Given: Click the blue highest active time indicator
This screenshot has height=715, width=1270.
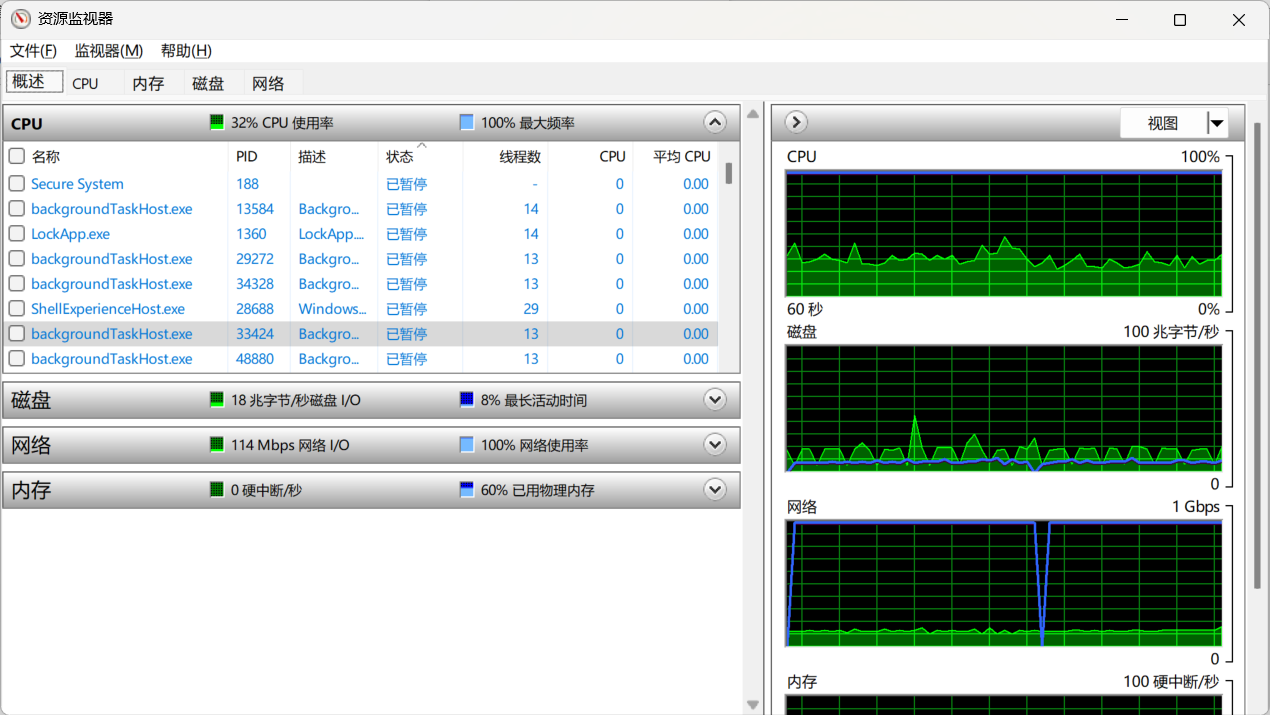Looking at the screenshot, I should tap(466, 399).
